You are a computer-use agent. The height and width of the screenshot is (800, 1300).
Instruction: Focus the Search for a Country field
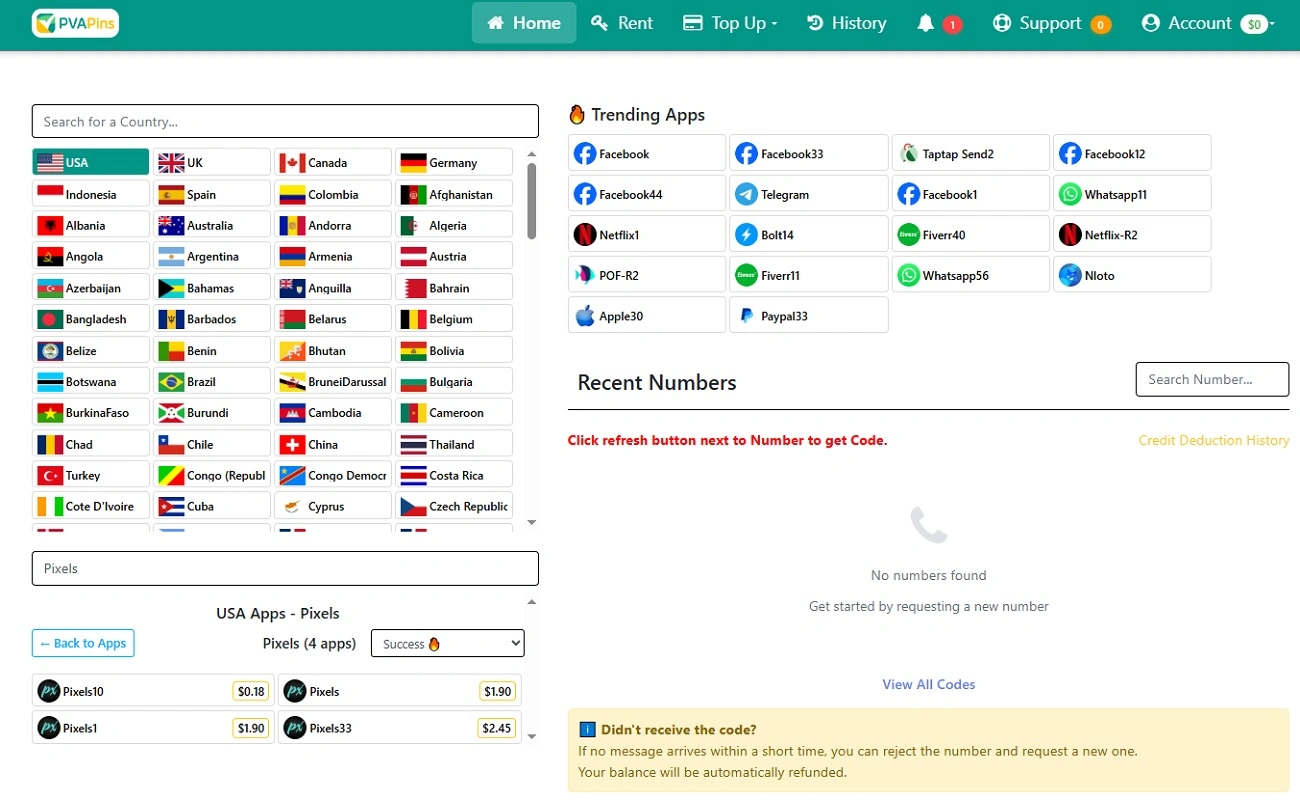click(x=285, y=121)
